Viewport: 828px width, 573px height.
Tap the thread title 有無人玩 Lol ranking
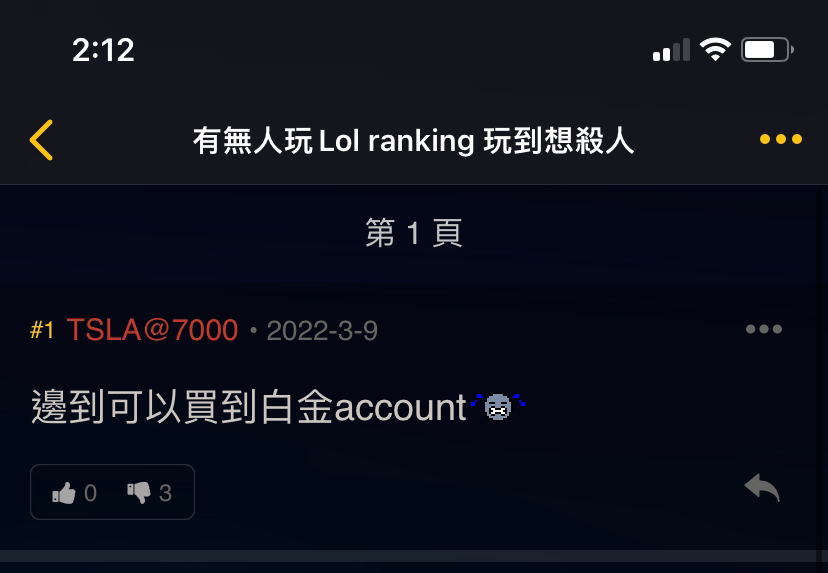[x=334, y=141]
